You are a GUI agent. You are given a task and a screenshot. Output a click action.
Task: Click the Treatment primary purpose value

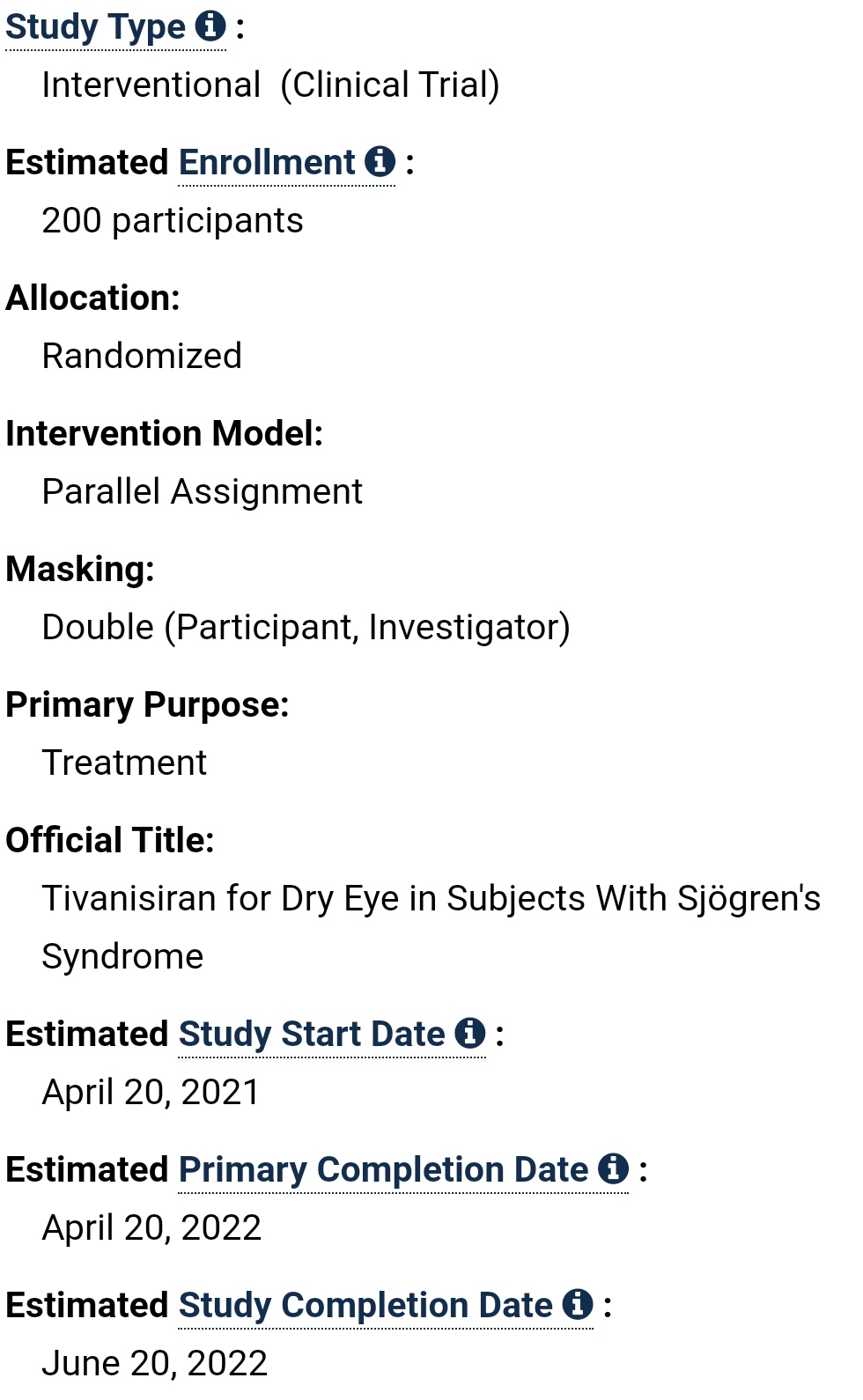(x=124, y=763)
